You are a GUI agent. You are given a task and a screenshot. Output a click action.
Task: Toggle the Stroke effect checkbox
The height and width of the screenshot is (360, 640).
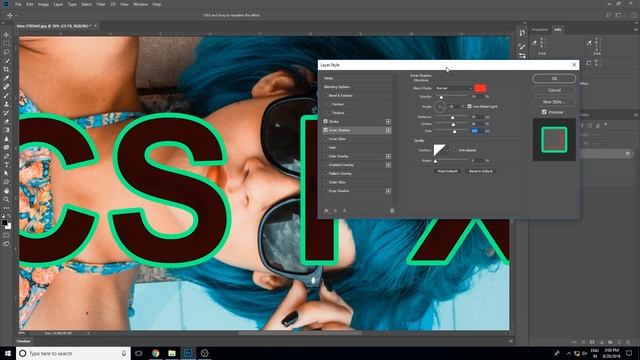(325, 121)
